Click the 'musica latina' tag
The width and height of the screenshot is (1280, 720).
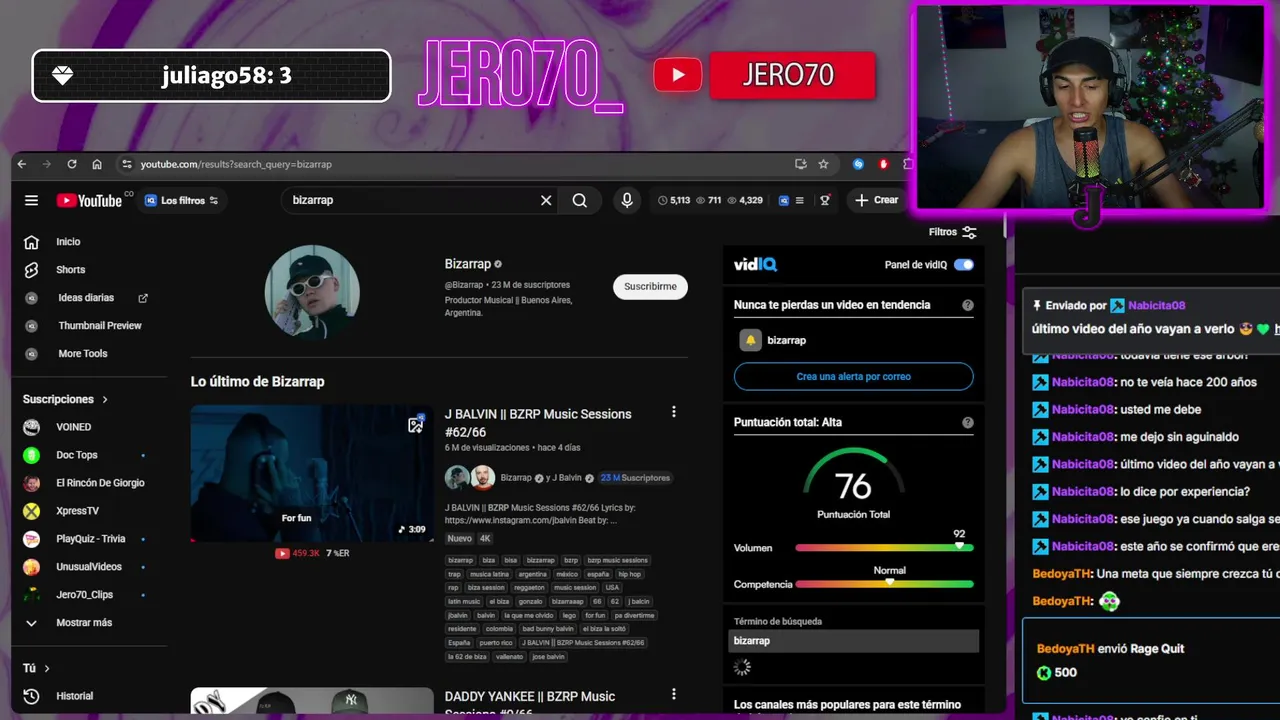[x=489, y=575]
